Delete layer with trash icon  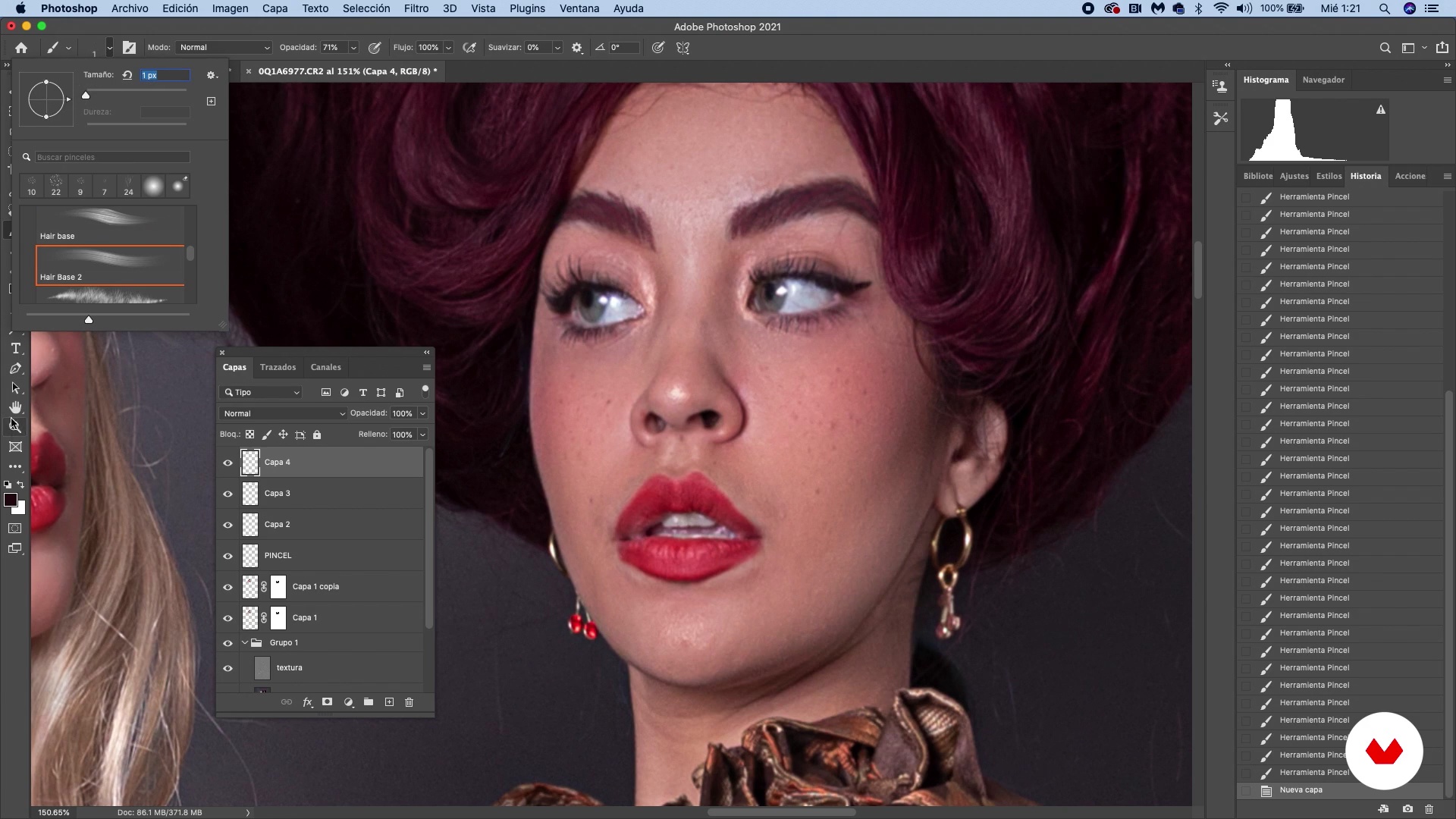tap(409, 702)
